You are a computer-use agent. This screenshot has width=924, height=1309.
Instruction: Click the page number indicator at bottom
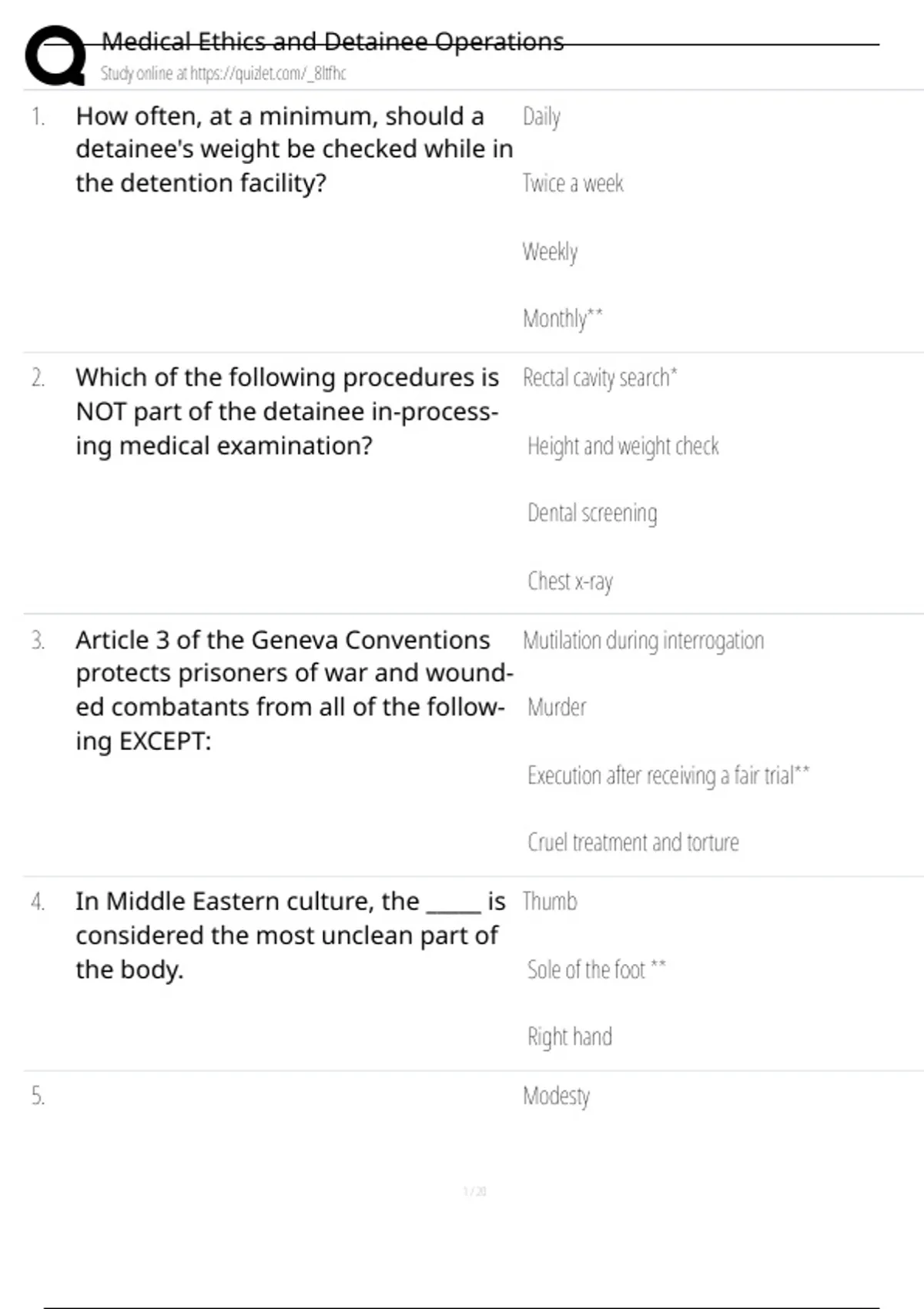474,1191
